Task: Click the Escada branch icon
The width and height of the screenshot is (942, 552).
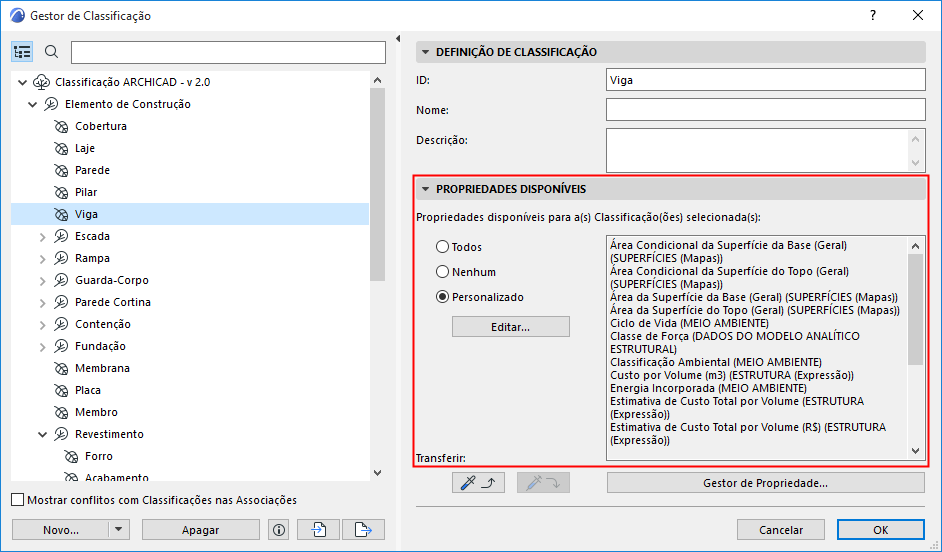Action: [x=61, y=236]
